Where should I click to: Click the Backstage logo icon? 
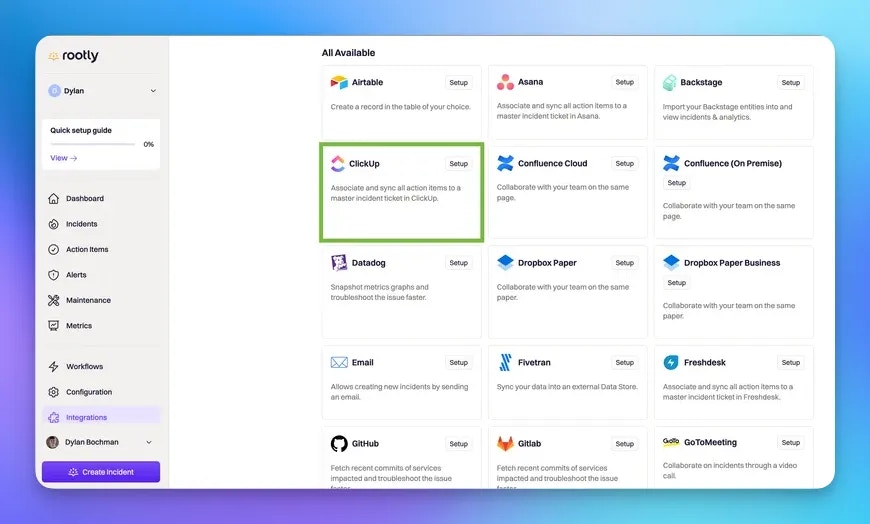pyautogui.click(x=670, y=83)
